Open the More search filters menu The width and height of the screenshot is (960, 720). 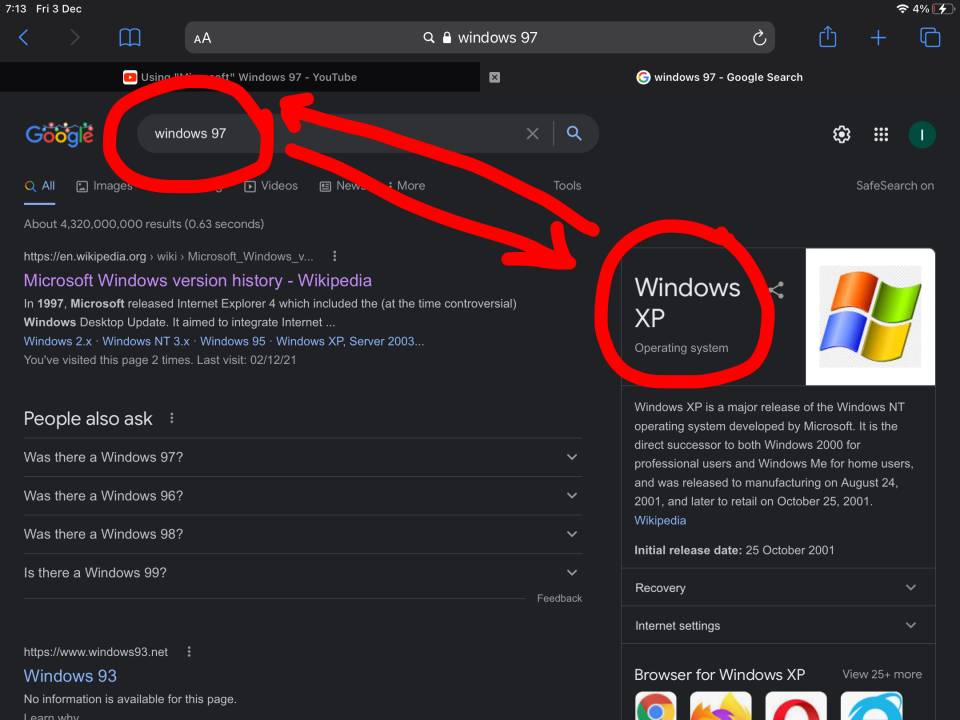pos(407,186)
